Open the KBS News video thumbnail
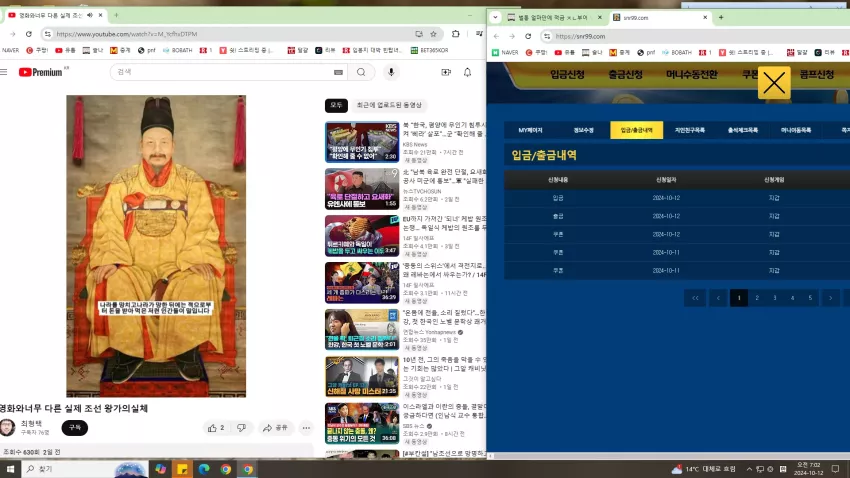This screenshot has height=478, width=850. (x=362, y=142)
